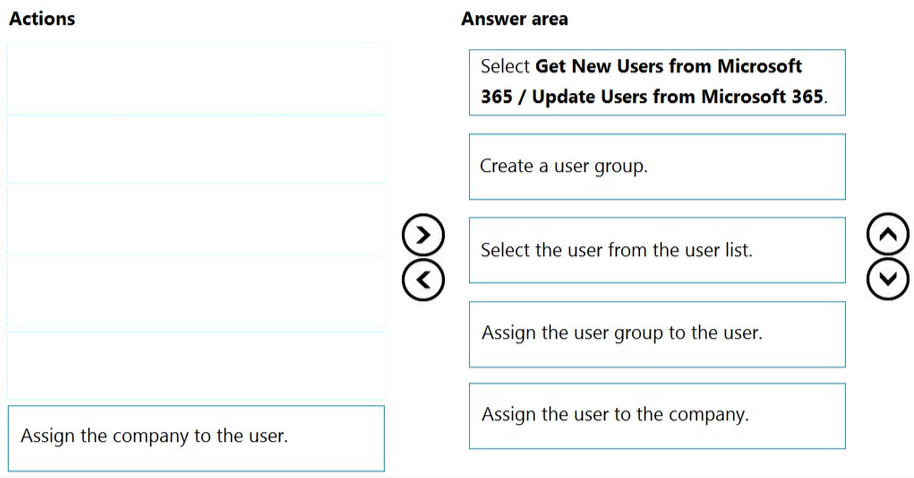The height and width of the screenshot is (478, 914).
Task: Select the 'Create a user group' step
Action: (657, 166)
